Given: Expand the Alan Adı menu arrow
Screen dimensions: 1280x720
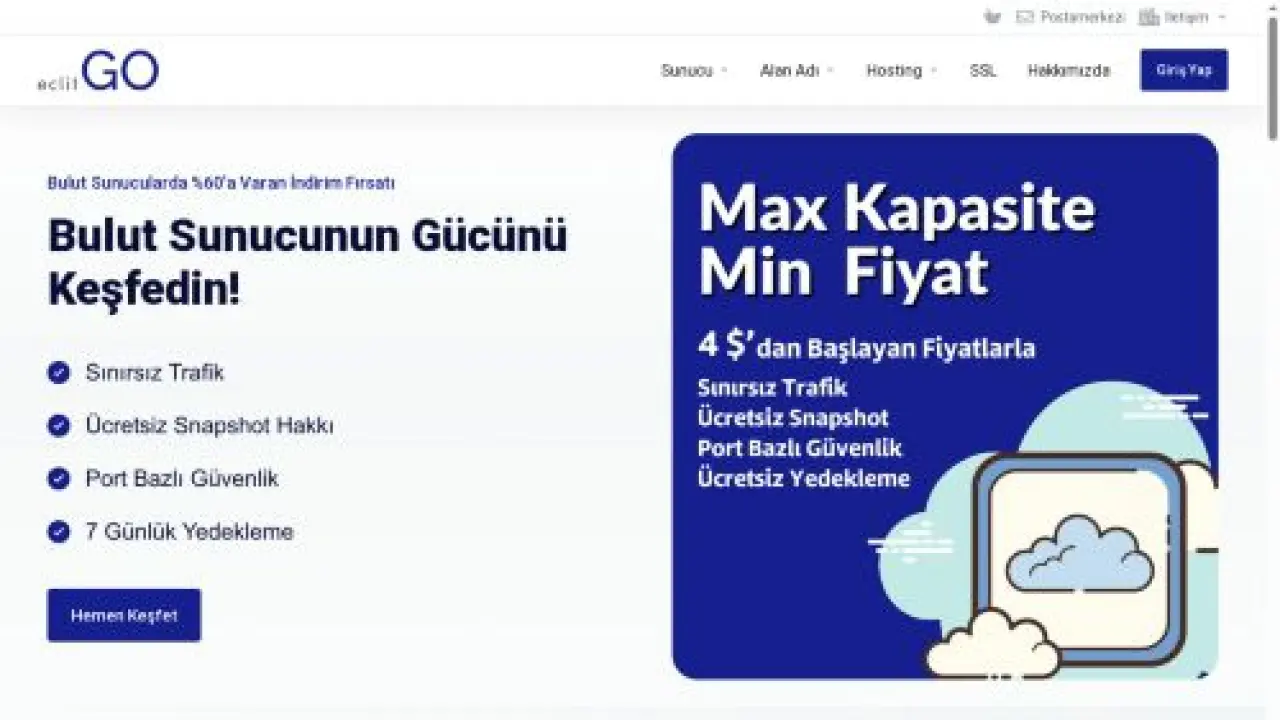Looking at the screenshot, I should click(830, 71).
